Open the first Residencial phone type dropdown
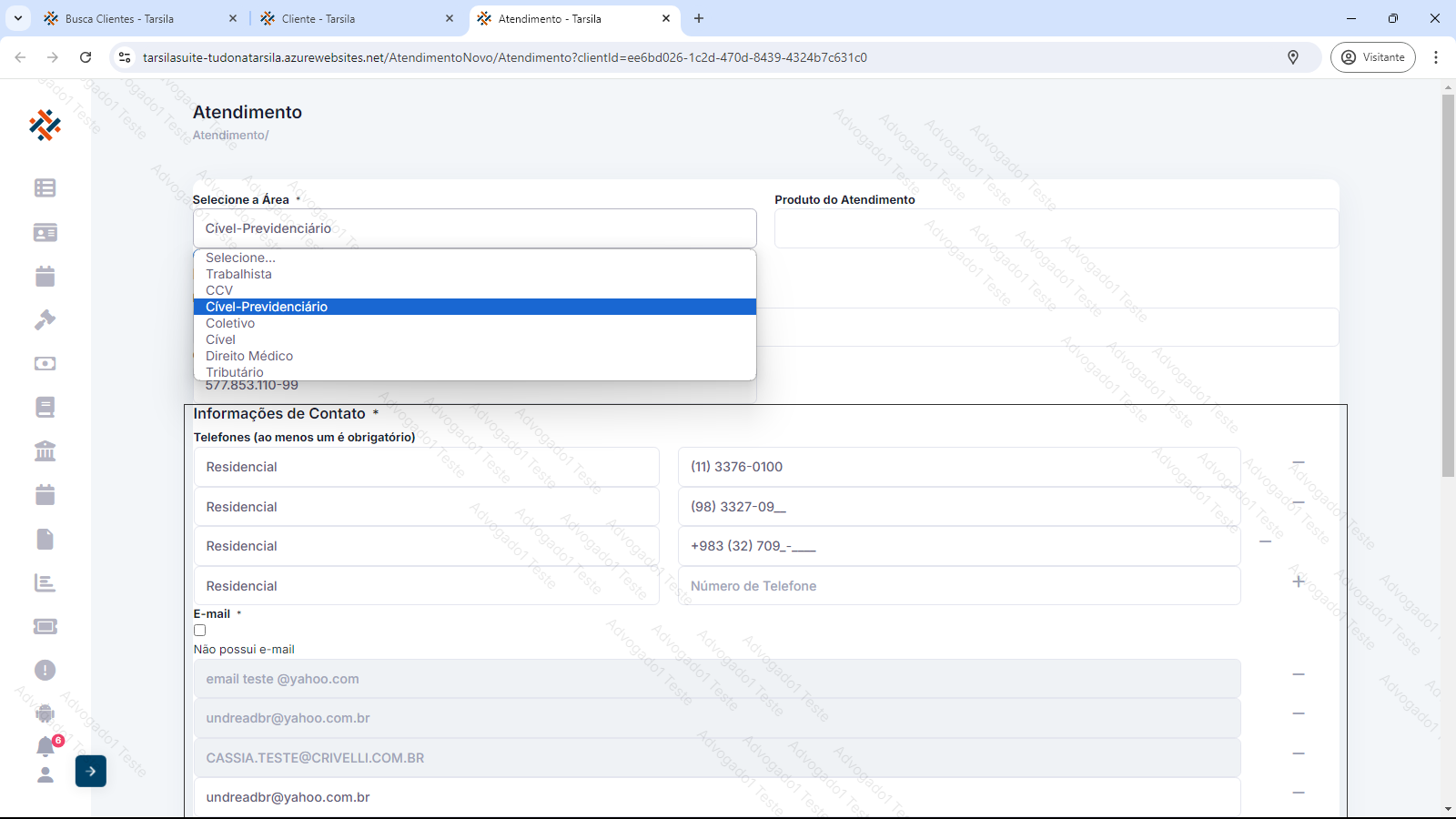The width and height of the screenshot is (1456, 819). point(426,467)
